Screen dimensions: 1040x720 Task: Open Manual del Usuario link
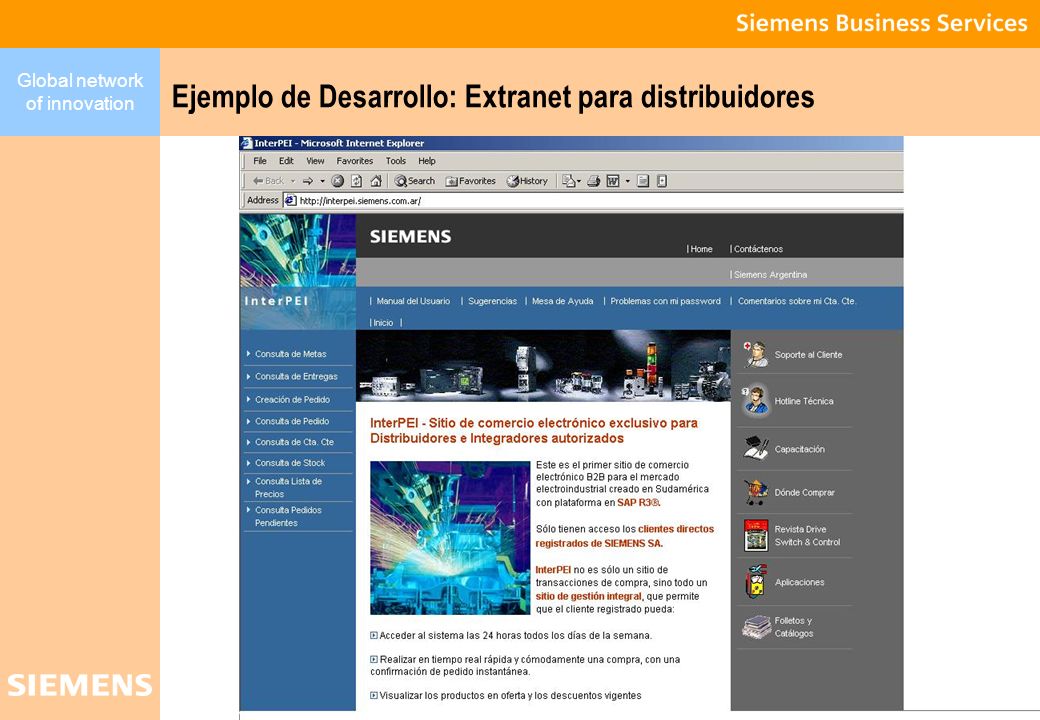coord(413,301)
